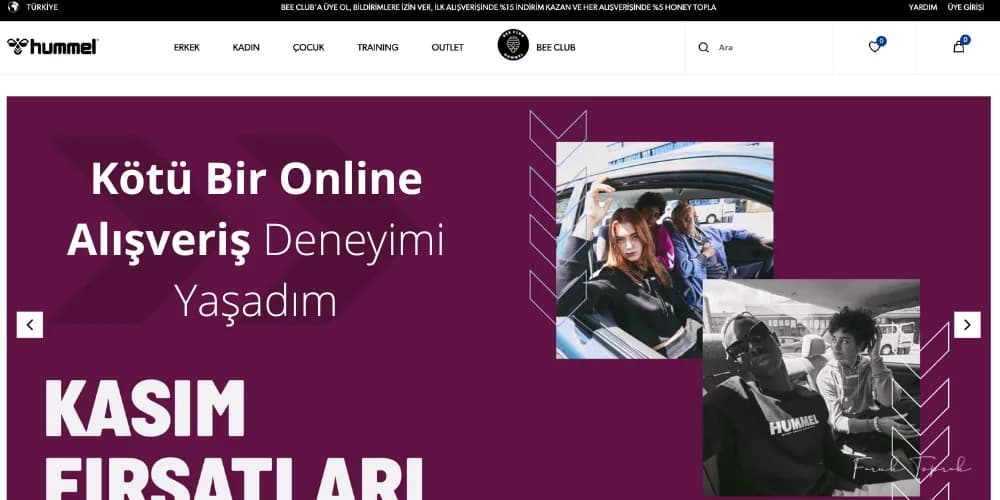Click the search magnifier icon
Screen dimensions: 1000x500
(x=703, y=47)
